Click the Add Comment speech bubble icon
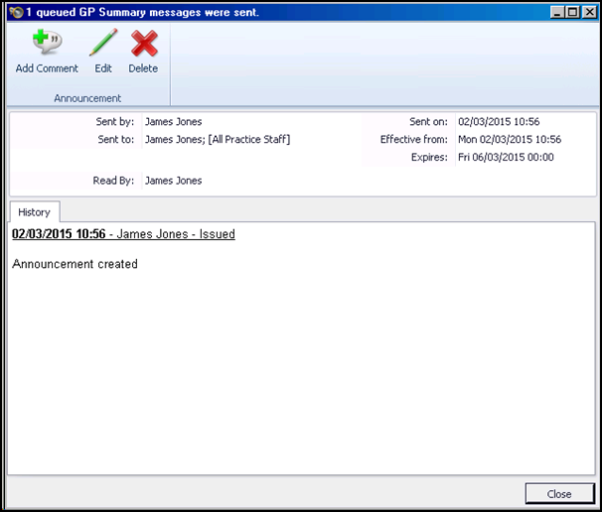This screenshot has width=602, height=512. pos(46,43)
